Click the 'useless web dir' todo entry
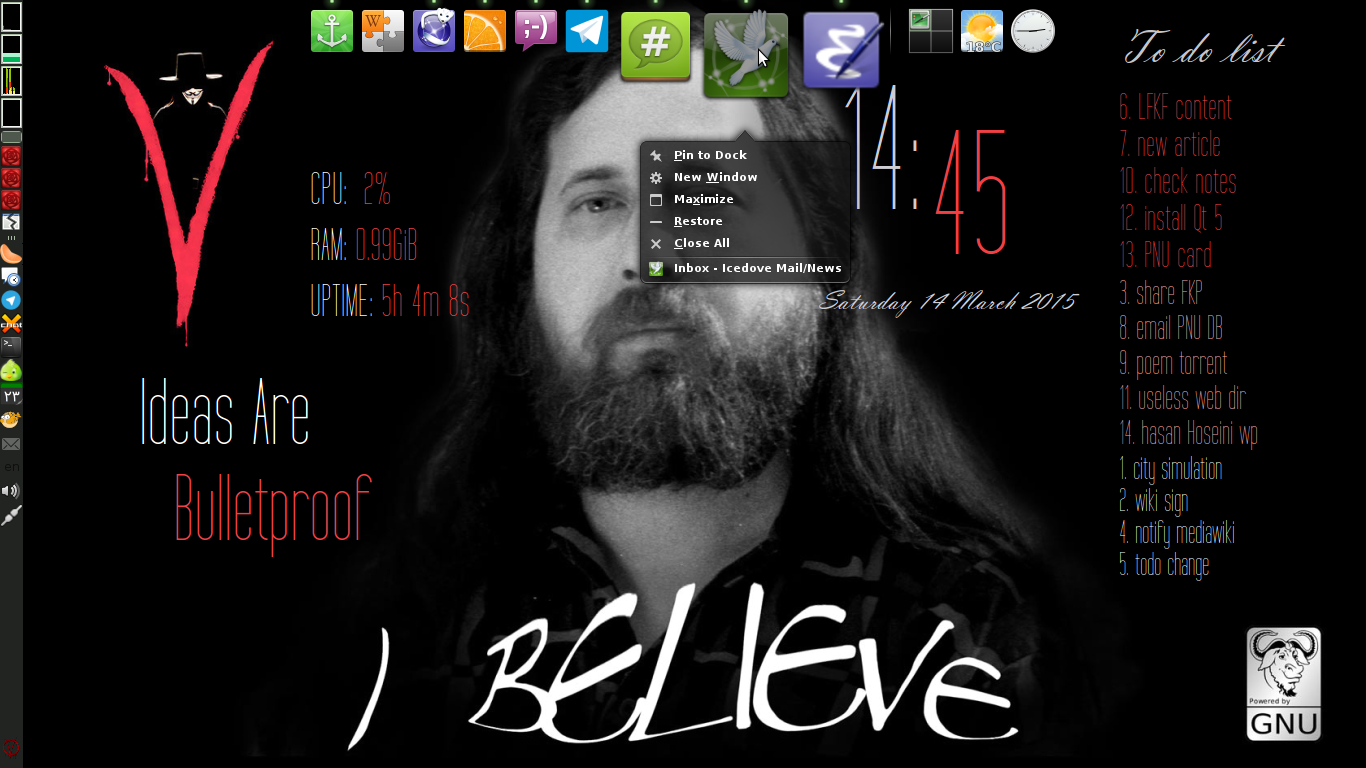Screen dimensions: 1366x768 pos(1182,398)
